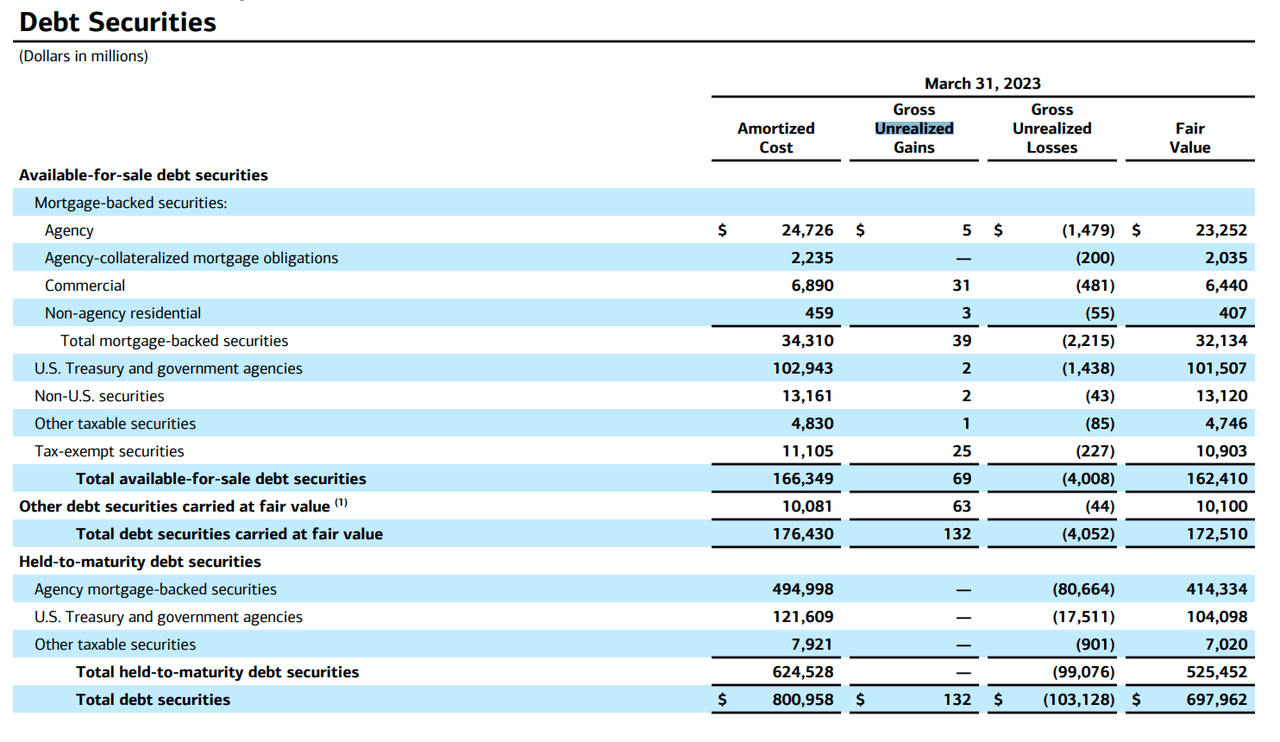Click amortized cost 121,609

[803, 617]
